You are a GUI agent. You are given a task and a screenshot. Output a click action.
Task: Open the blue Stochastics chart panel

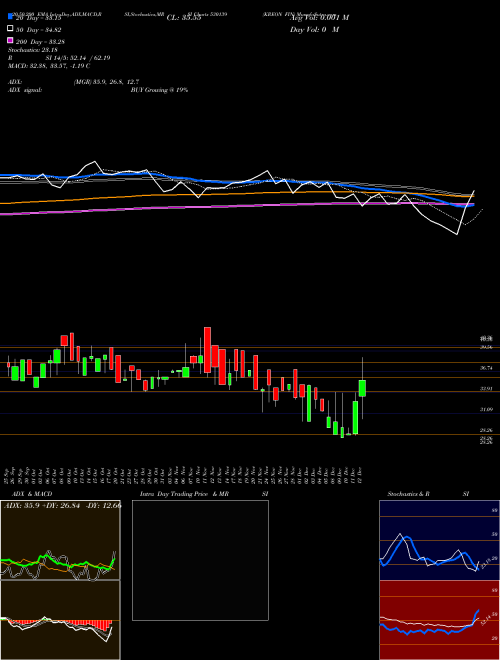[x=439, y=540]
